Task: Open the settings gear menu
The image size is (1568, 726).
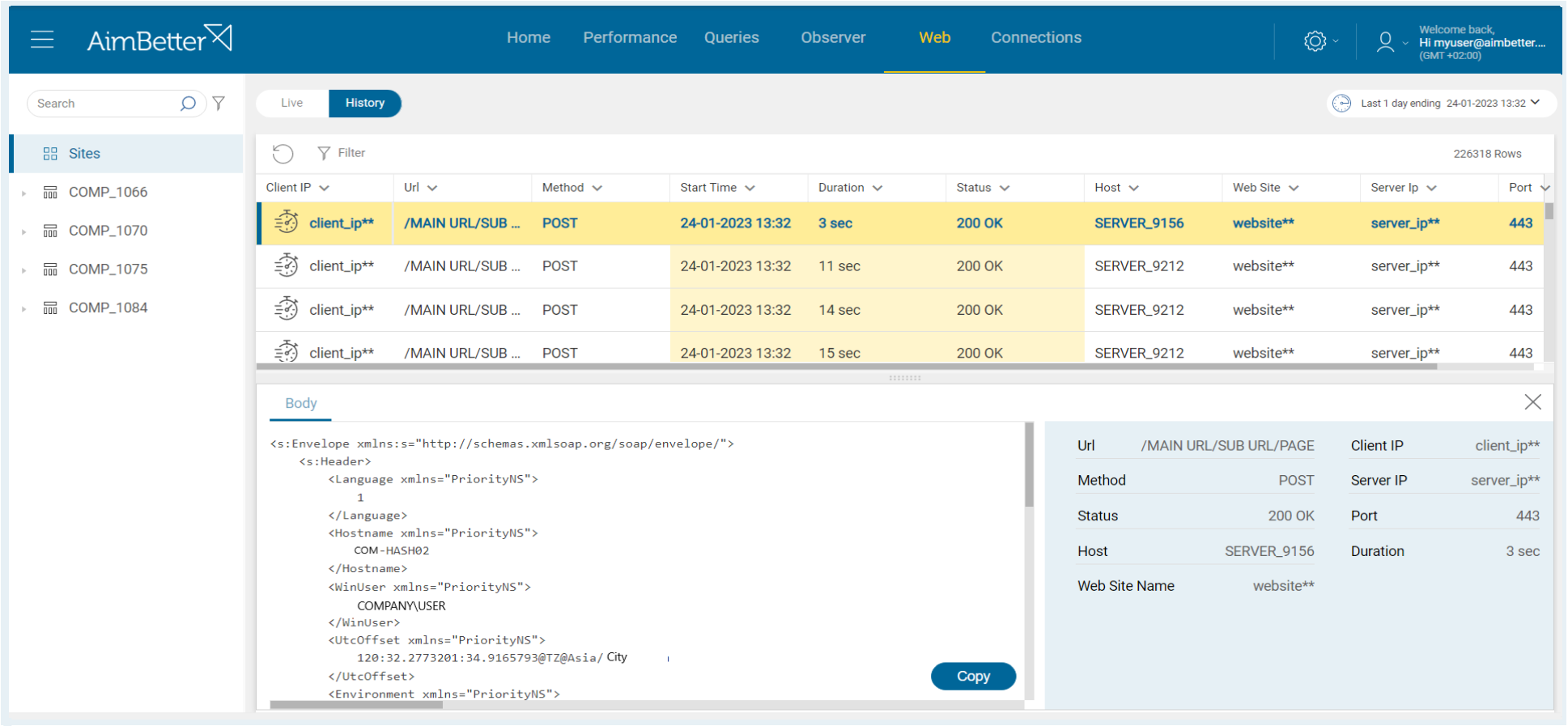Action: pos(1315,41)
